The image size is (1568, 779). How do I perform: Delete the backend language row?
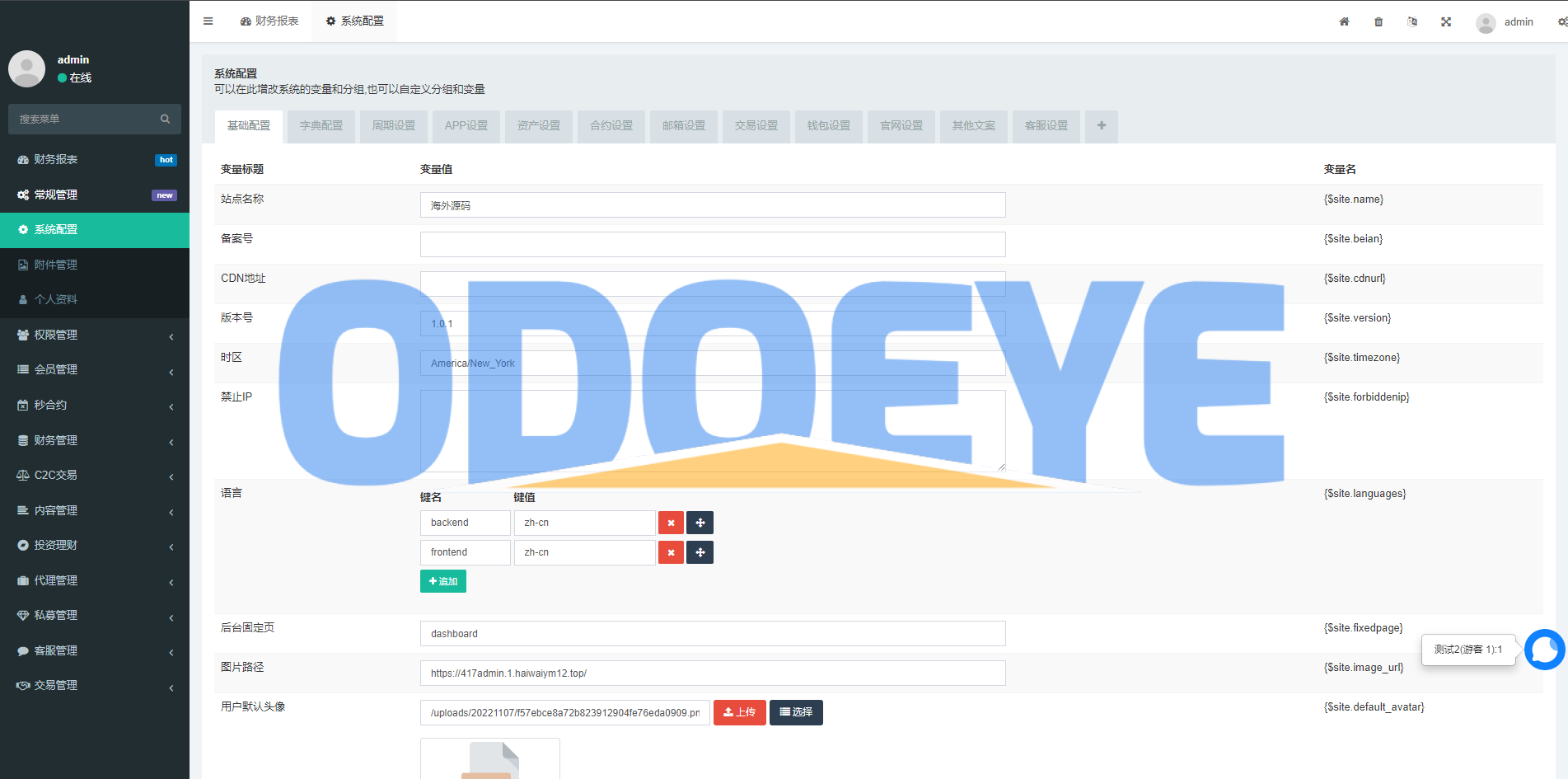point(671,523)
